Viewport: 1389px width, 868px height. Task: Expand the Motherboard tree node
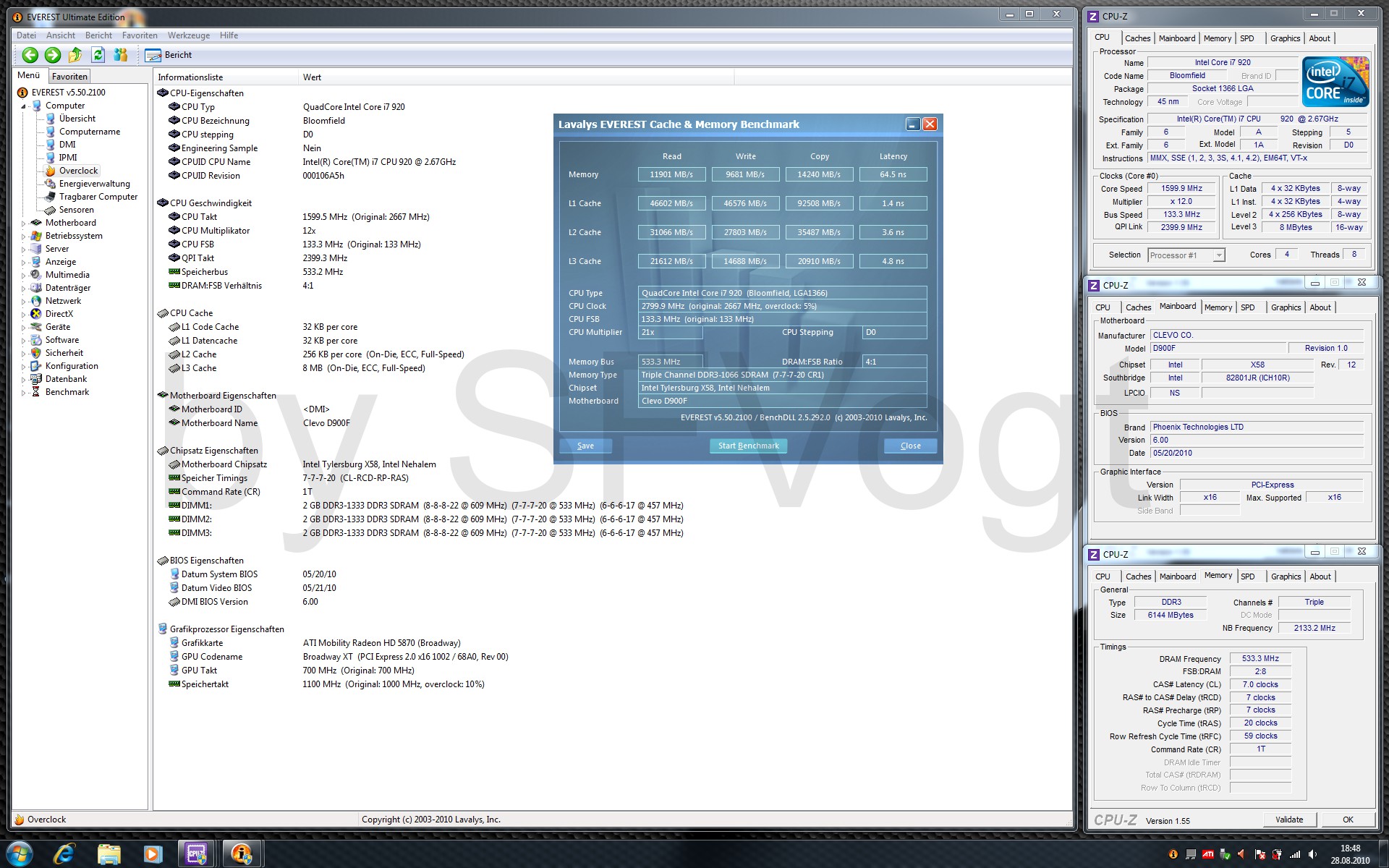click(x=23, y=224)
